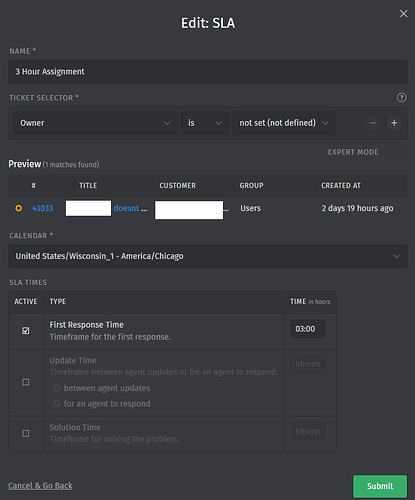Enable the Solution Time checkbox

click(26, 433)
